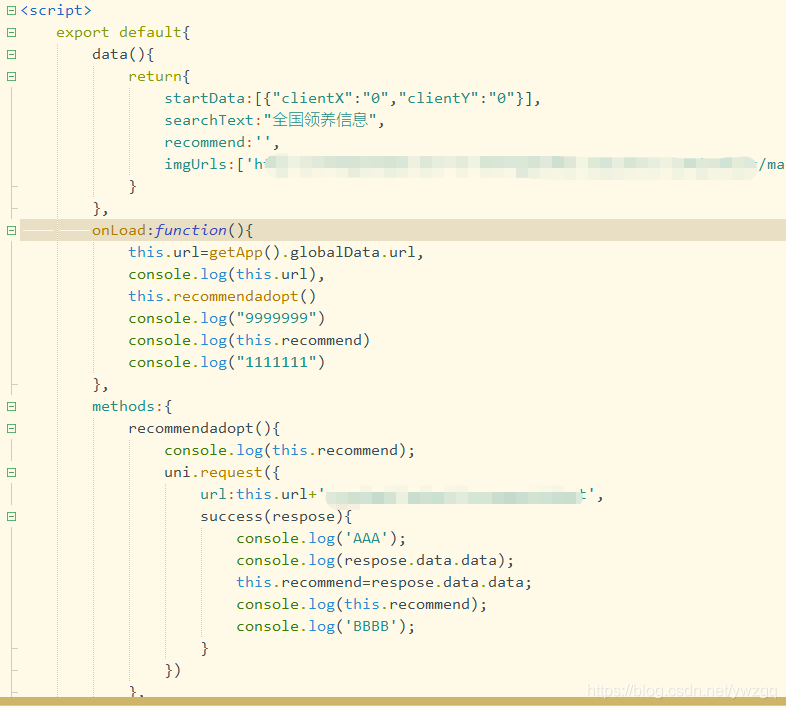Click the imgUrls property name
Screen dimensions: 786x709
tap(195, 164)
